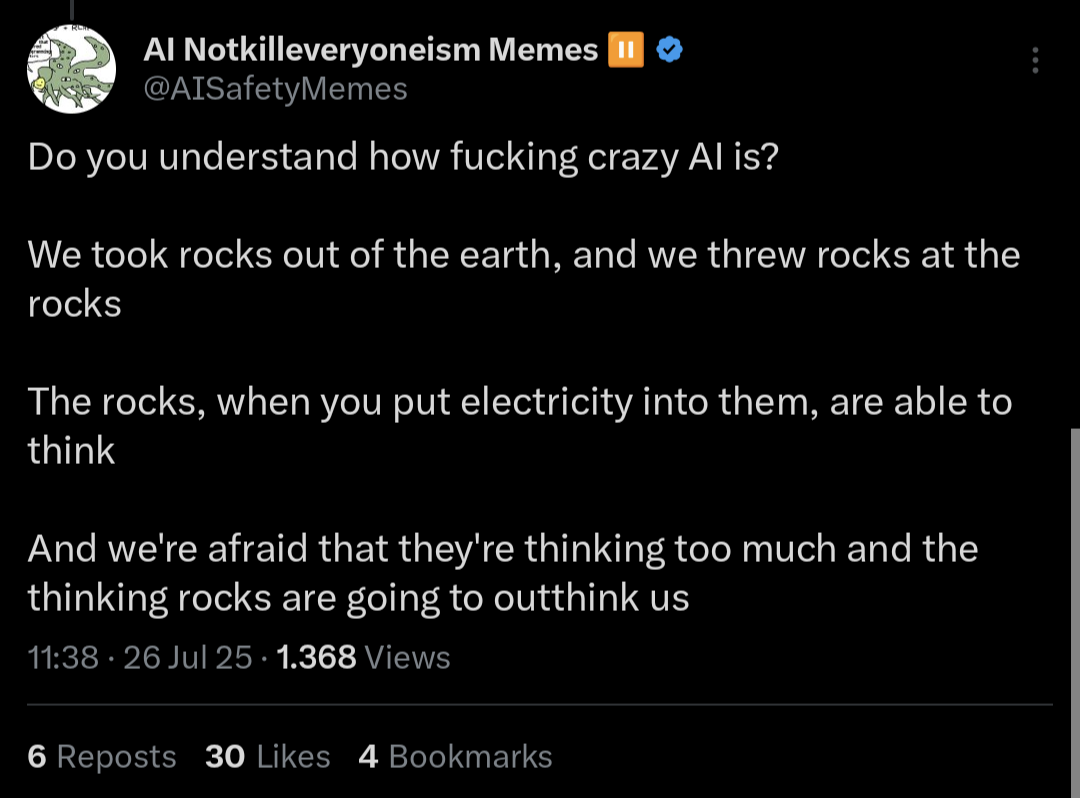Click the "thinking rocks are going to outthink us" line

[358, 598]
